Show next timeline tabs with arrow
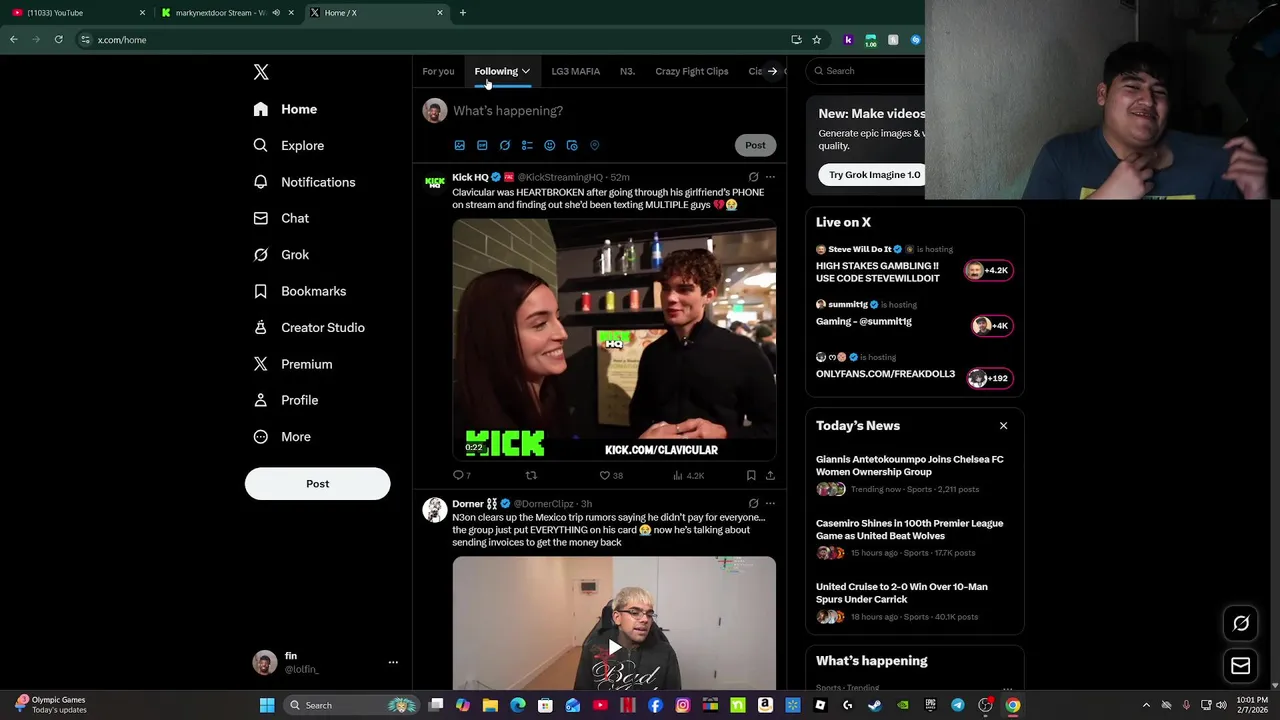 pyautogui.click(x=772, y=71)
